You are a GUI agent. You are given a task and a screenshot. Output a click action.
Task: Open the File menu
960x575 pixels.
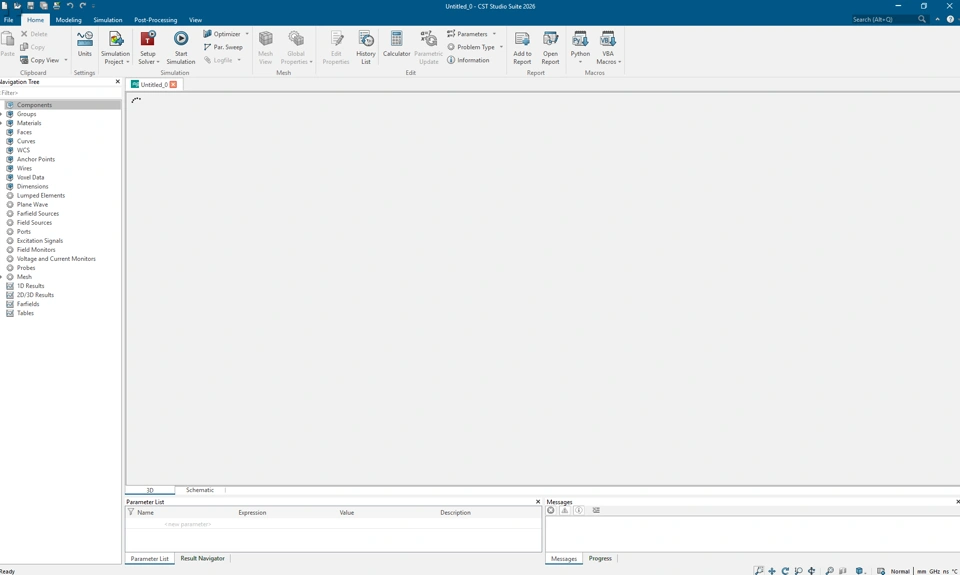(x=9, y=20)
